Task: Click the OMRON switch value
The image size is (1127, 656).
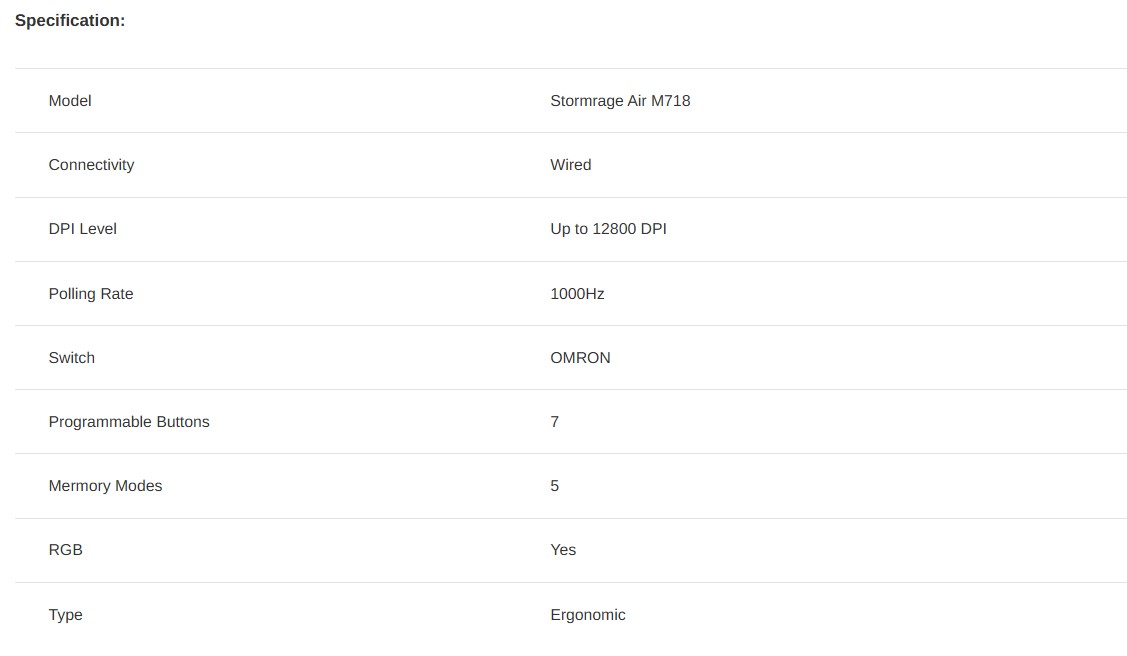Action: pyautogui.click(x=580, y=358)
